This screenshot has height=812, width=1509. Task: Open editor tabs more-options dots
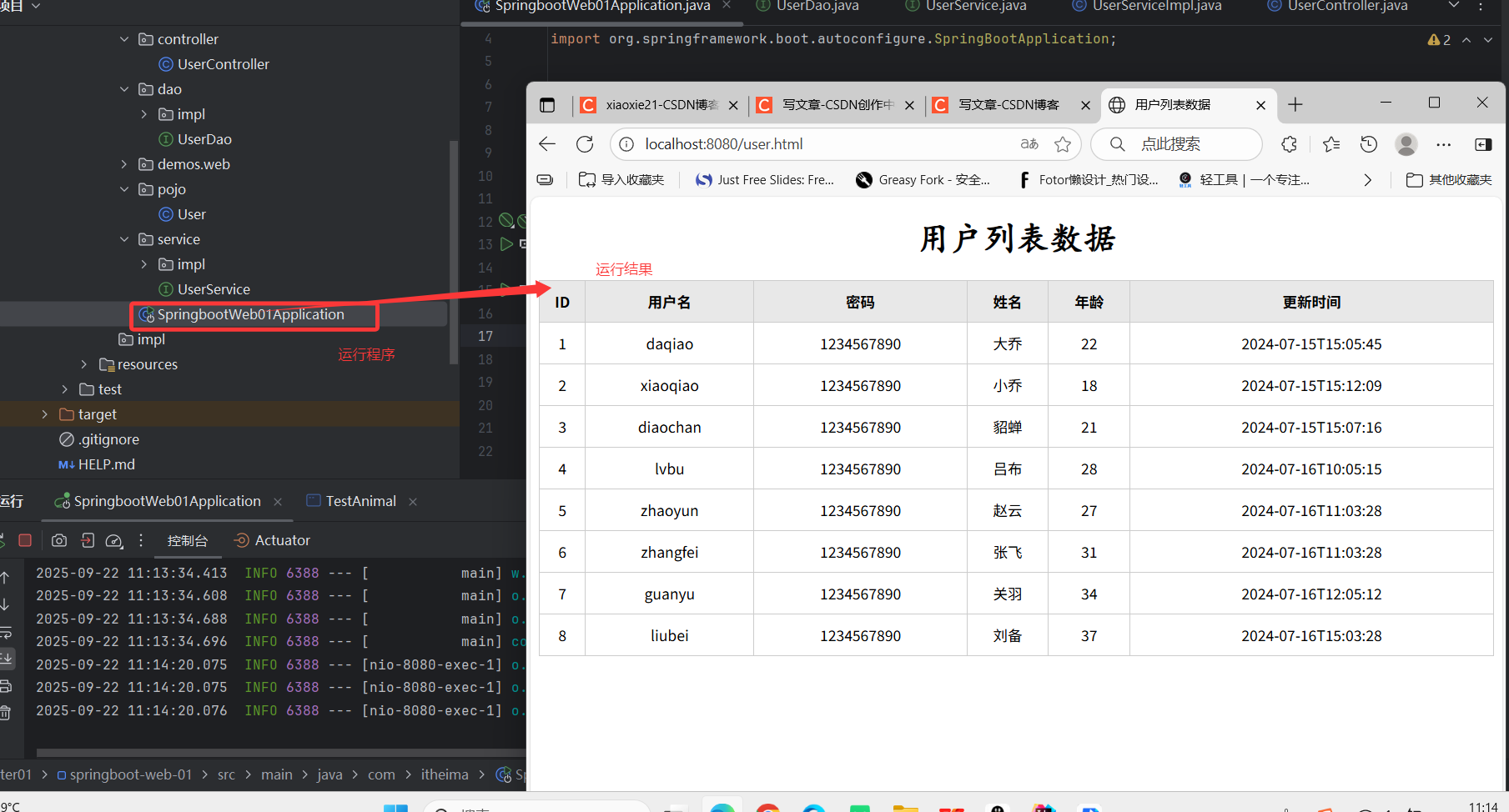click(x=1481, y=6)
